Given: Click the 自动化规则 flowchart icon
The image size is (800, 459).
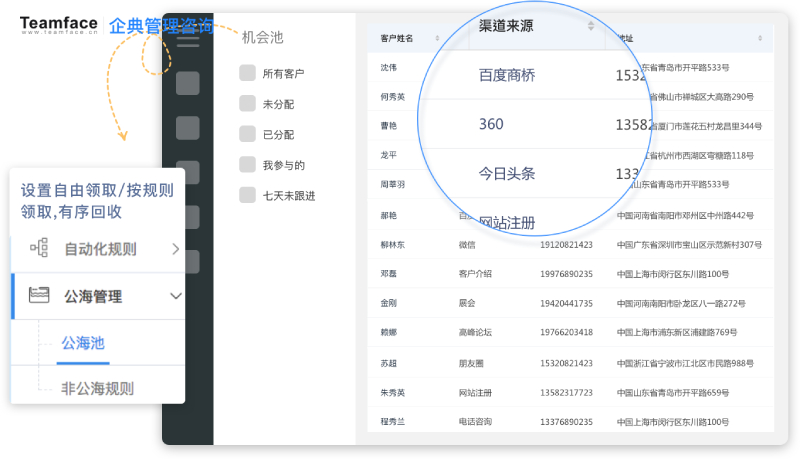Looking at the screenshot, I should pyautogui.click(x=39, y=249).
